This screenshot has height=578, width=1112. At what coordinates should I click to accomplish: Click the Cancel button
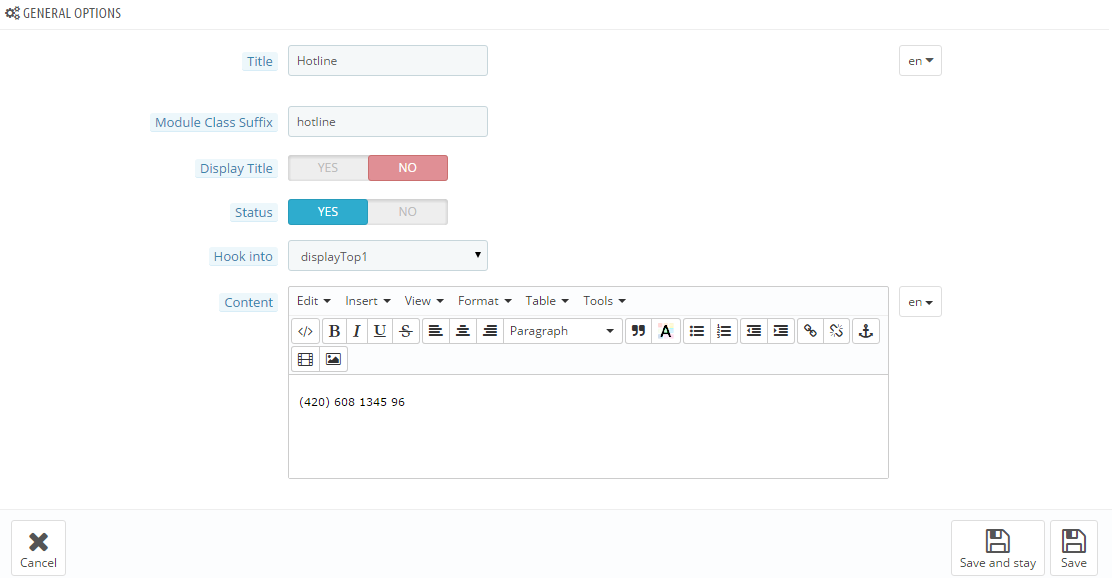point(38,548)
